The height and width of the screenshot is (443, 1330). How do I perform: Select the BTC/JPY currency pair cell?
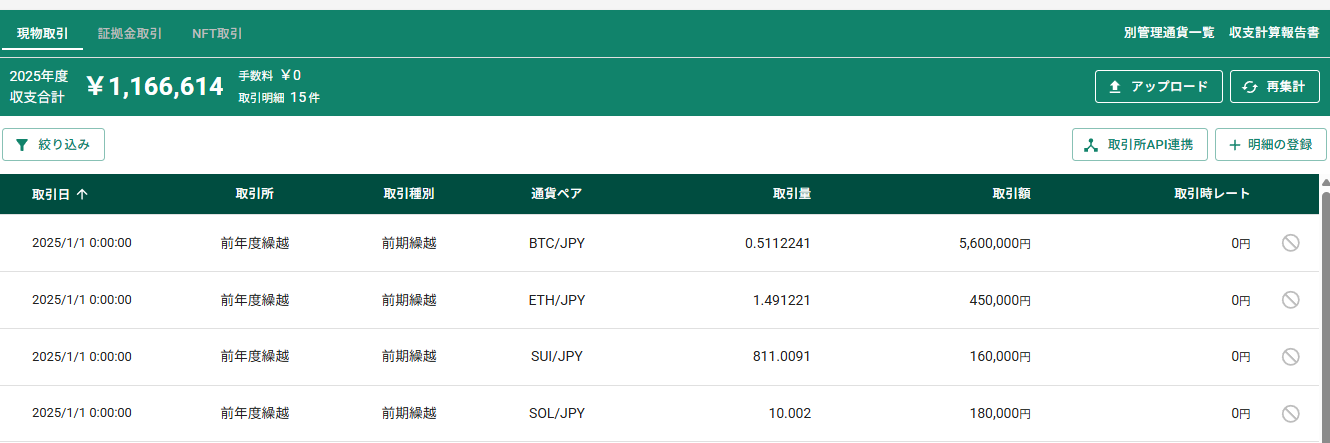(557, 242)
